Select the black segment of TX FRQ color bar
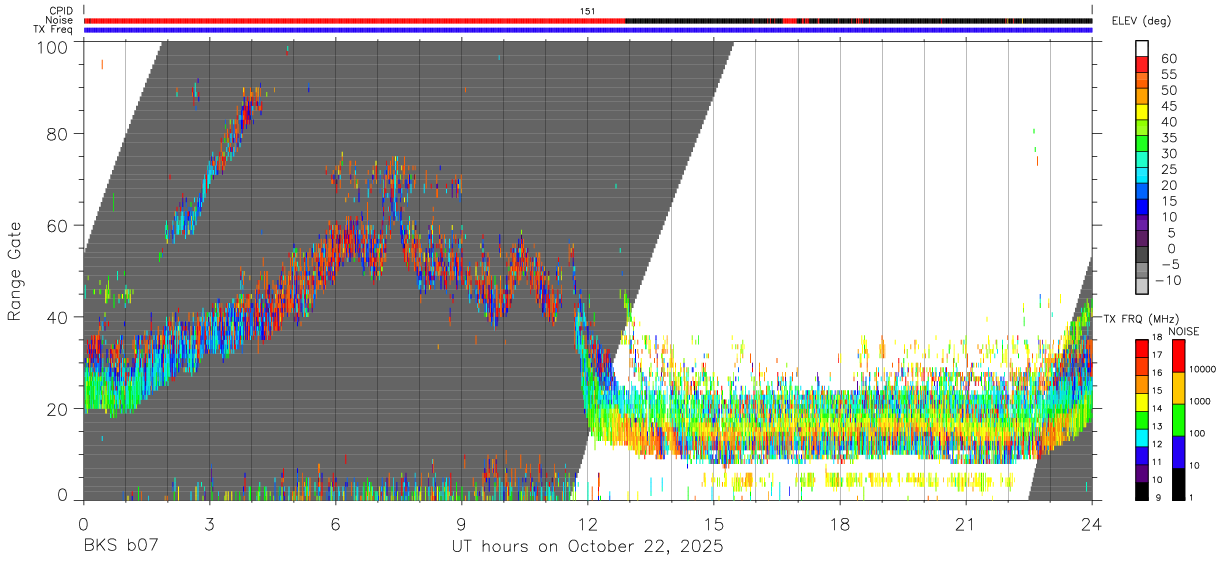1228x567 pixels. (1142, 491)
